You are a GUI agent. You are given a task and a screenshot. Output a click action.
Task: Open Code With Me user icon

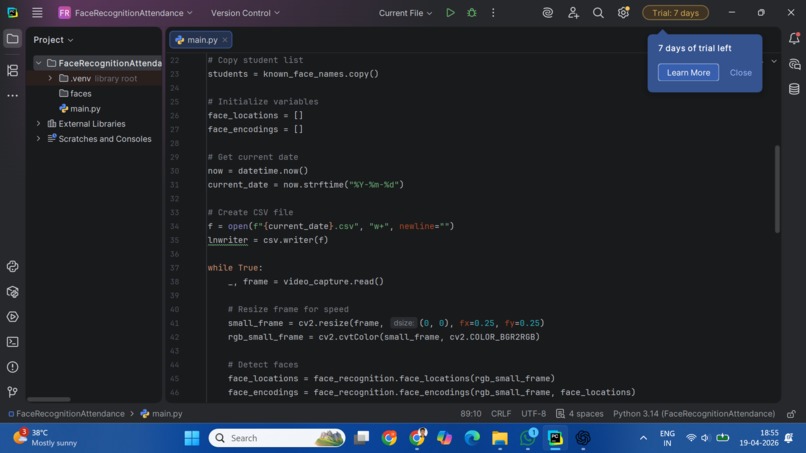coord(573,13)
